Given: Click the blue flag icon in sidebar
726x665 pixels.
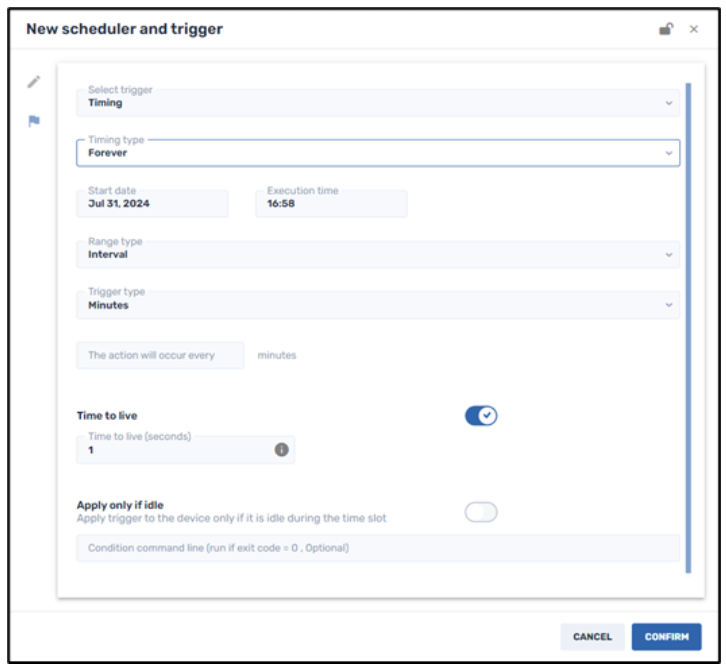Looking at the screenshot, I should click(34, 122).
